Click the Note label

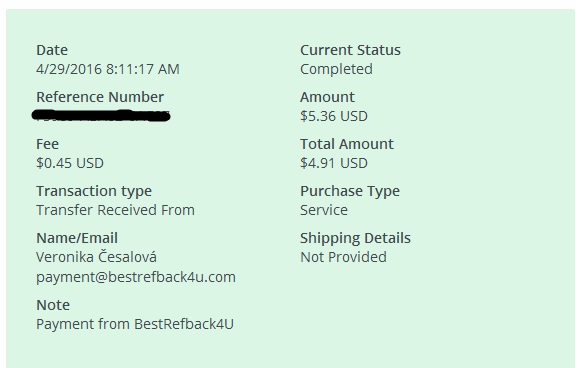53,305
